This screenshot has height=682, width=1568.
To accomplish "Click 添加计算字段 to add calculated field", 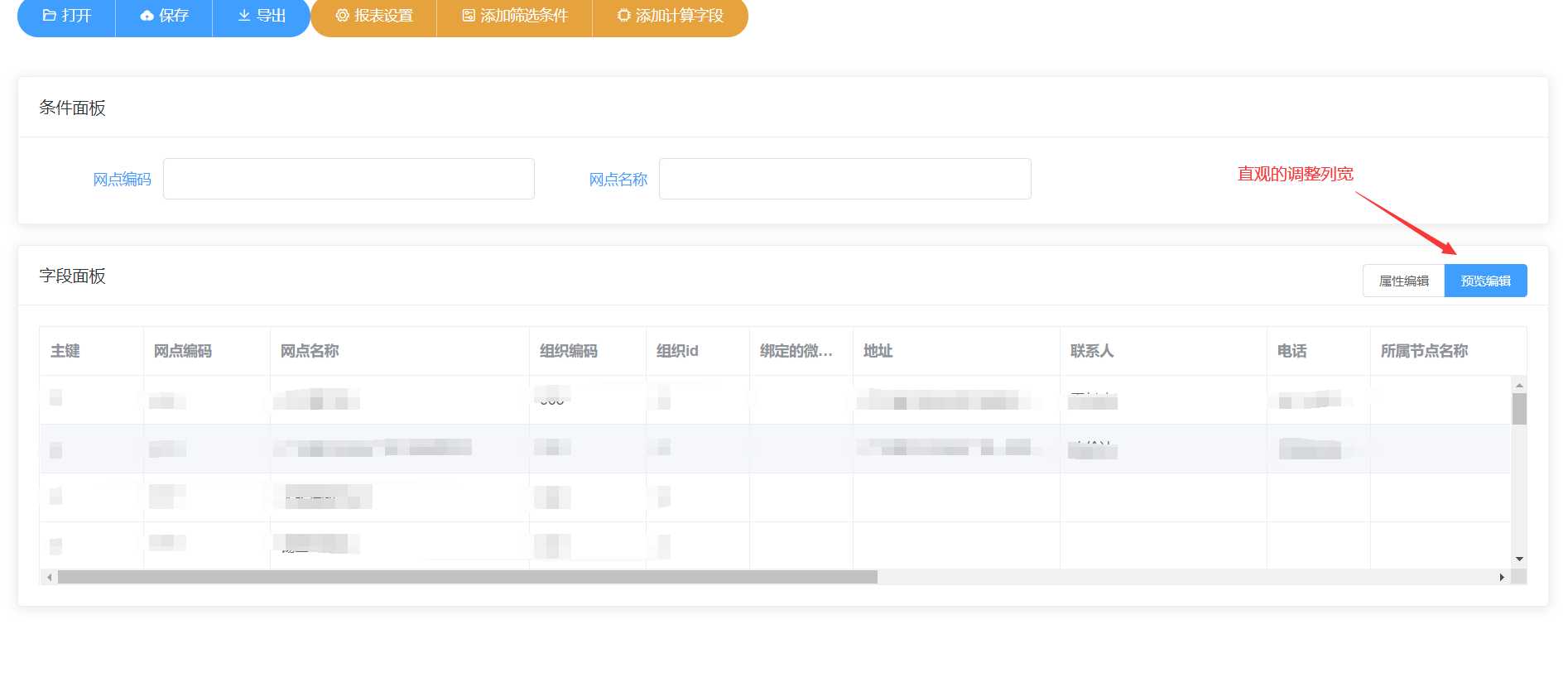I will [671, 16].
